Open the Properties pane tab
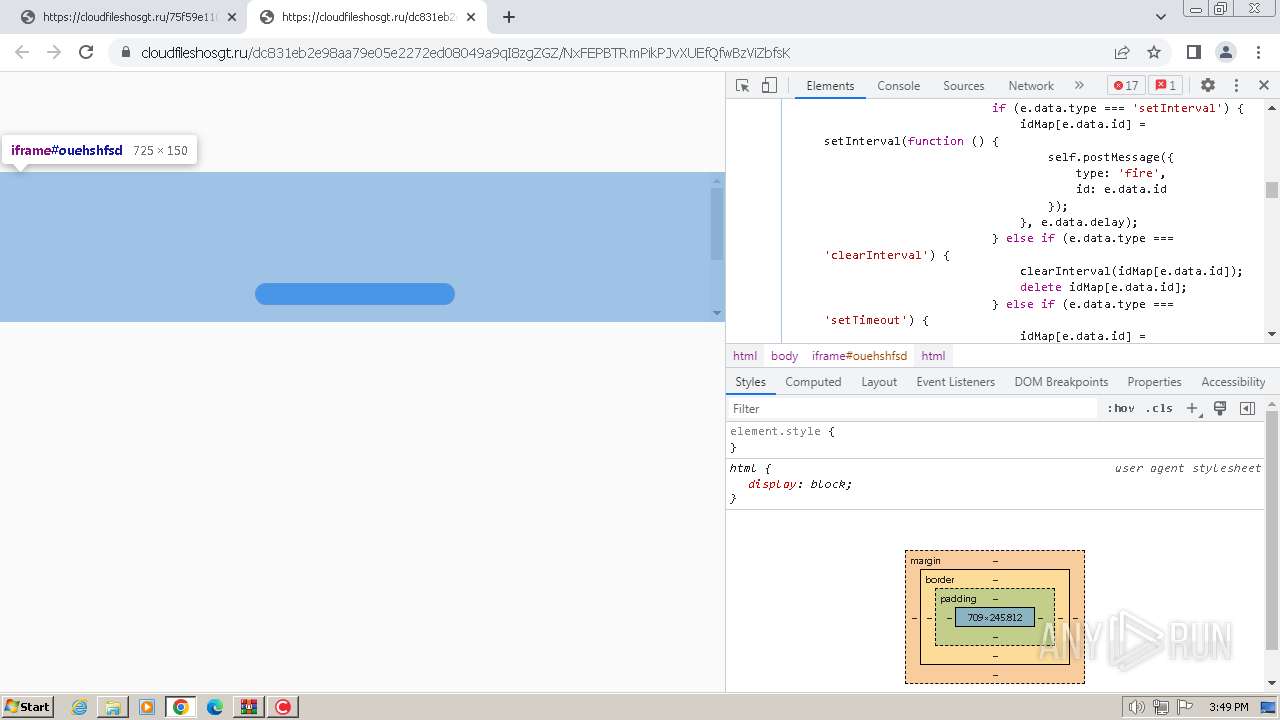The width and height of the screenshot is (1280, 720). 1154,382
